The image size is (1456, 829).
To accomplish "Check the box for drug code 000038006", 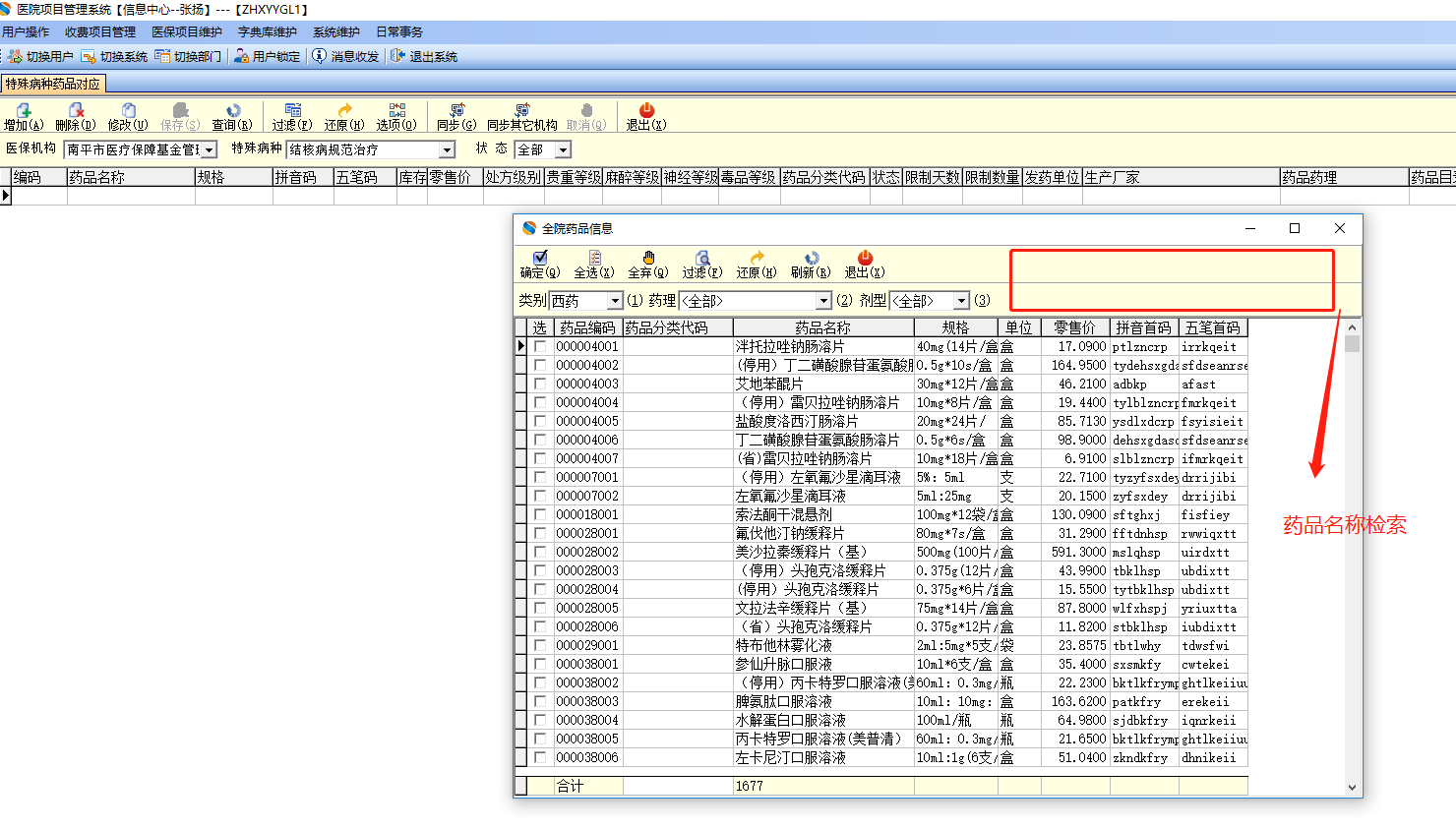I will coord(540,757).
